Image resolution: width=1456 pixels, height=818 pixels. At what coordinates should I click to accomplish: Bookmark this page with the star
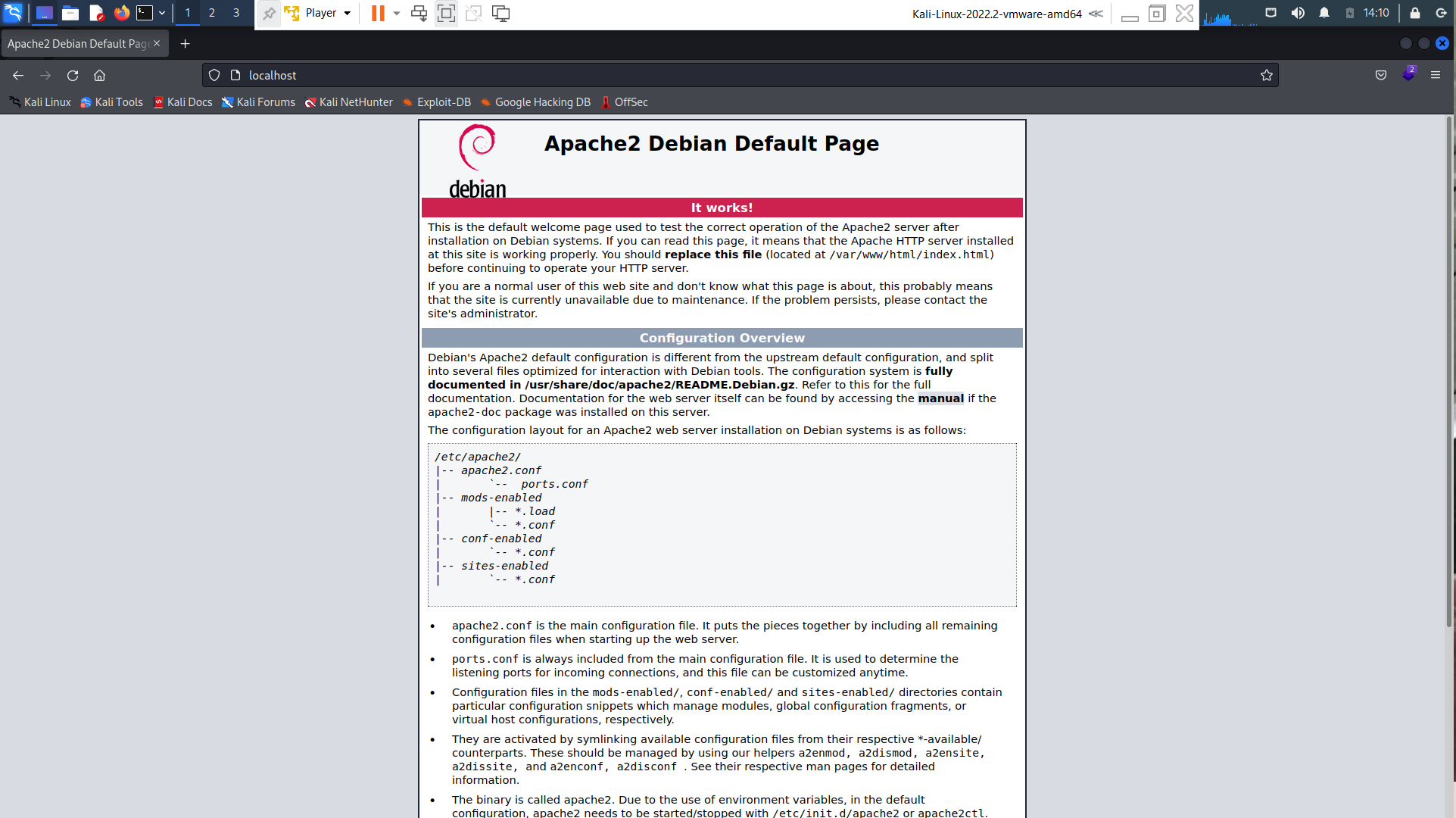(1266, 75)
